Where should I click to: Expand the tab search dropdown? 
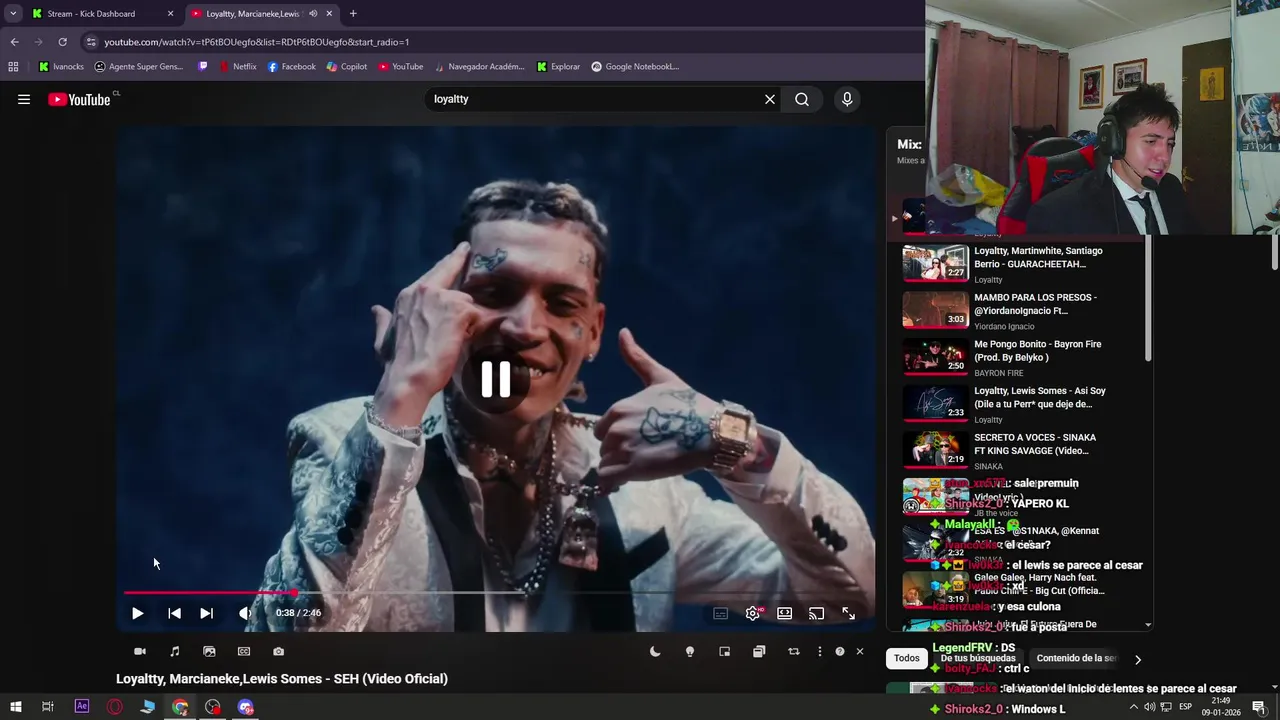coord(13,14)
